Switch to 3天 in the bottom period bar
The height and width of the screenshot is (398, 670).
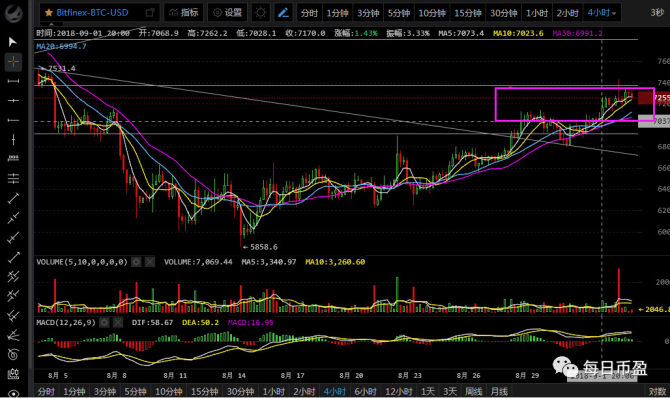click(x=450, y=391)
